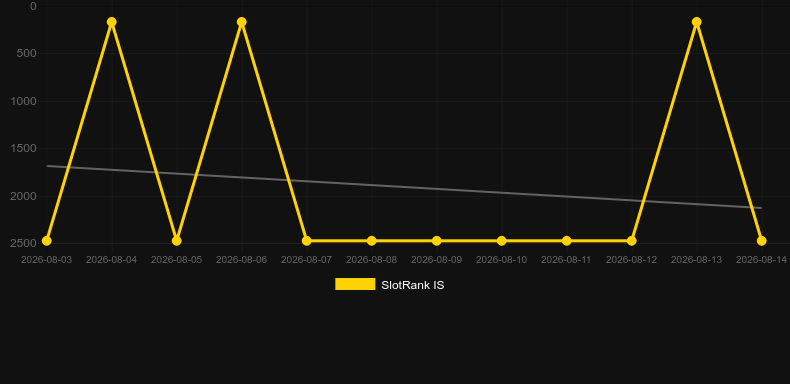The width and height of the screenshot is (790, 384).
Task: Click the 2026-08-10 x-axis date label
Action: click(501, 260)
